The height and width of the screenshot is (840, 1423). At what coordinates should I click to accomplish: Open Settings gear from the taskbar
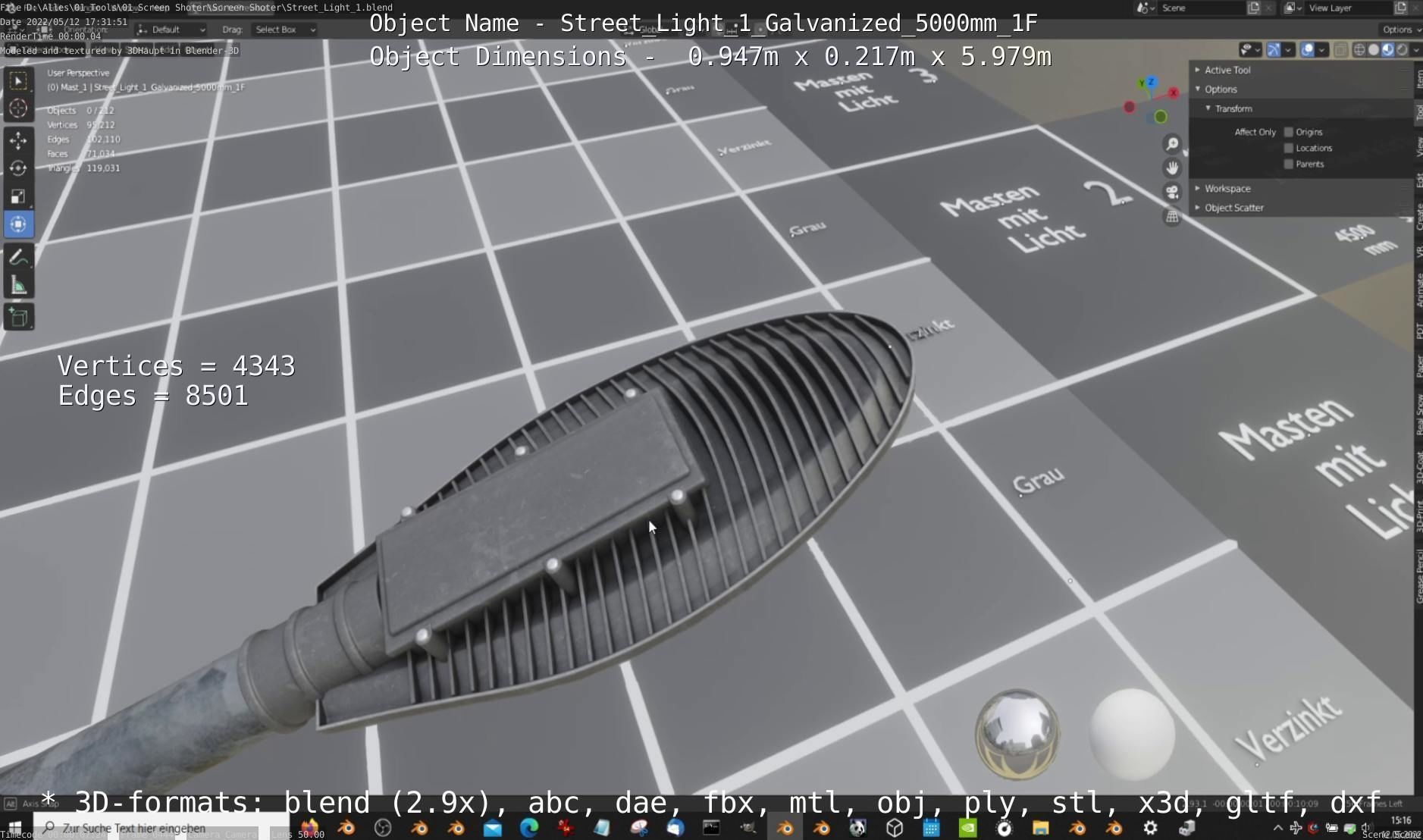click(x=1150, y=828)
